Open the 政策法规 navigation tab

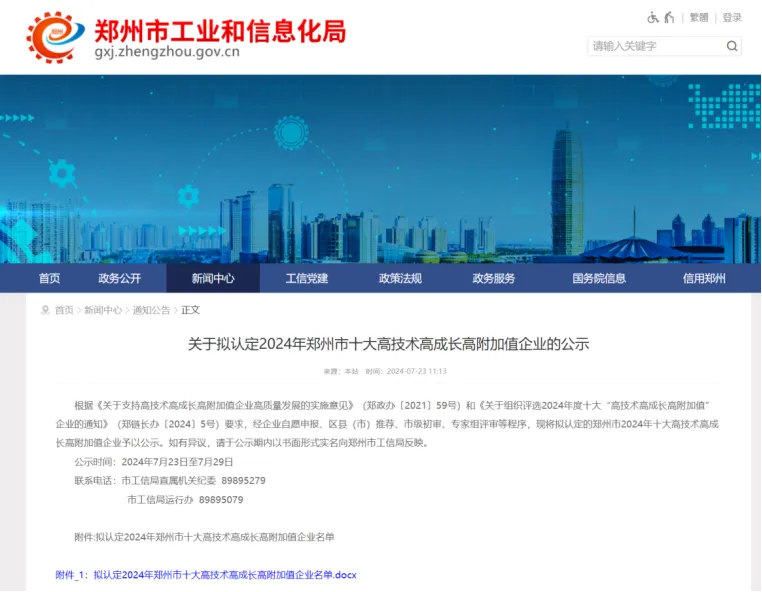(400, 279)
